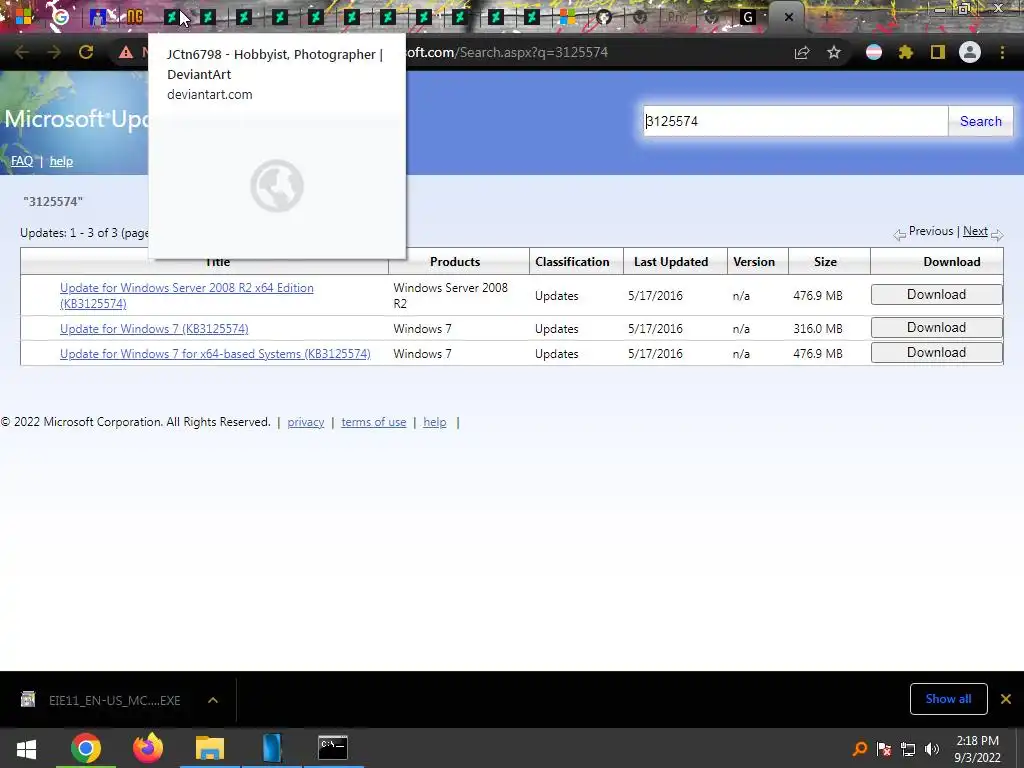Download the 316.0 MB Windows 7 update

(936, 327)
